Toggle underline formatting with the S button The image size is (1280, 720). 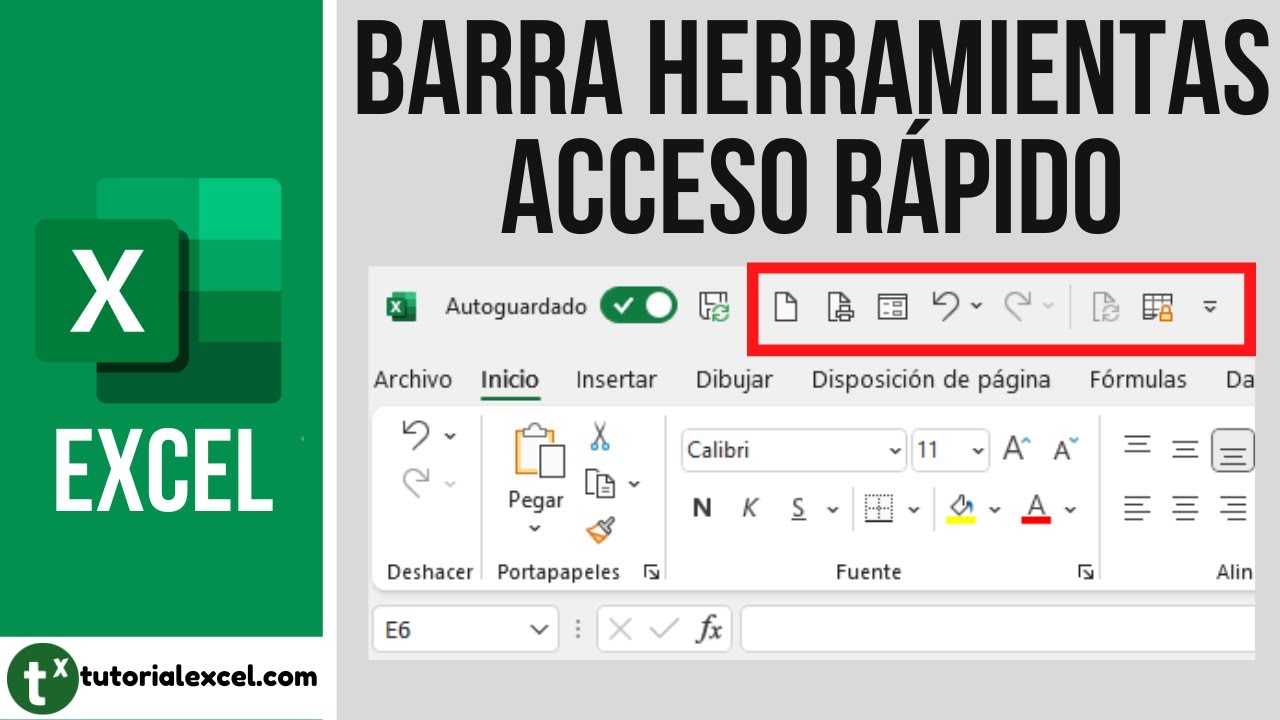tap(798, 507)
